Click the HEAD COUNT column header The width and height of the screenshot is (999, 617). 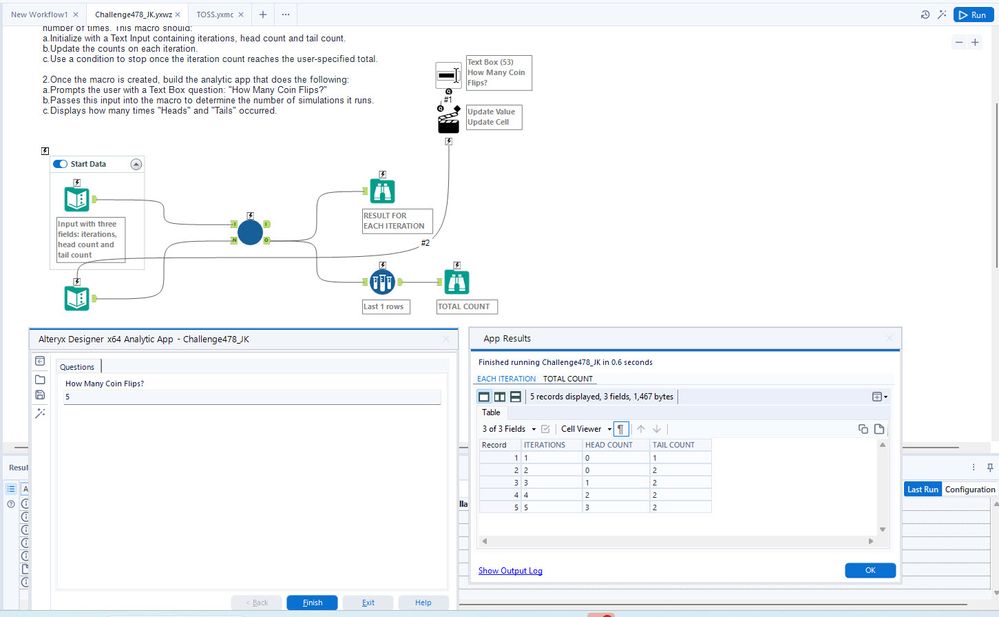click(x=615, y=445)
